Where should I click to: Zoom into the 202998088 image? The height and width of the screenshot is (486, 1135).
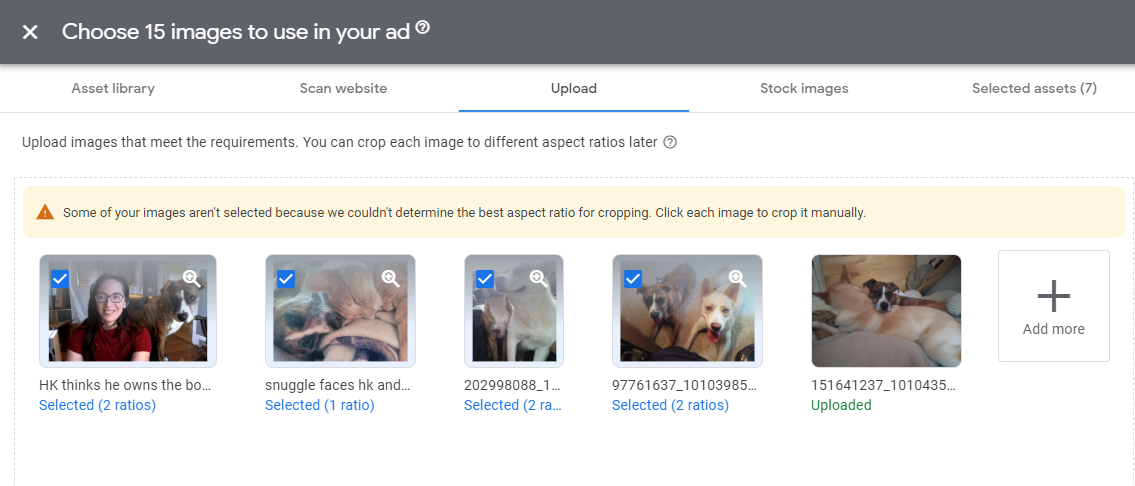click(538, 279)
